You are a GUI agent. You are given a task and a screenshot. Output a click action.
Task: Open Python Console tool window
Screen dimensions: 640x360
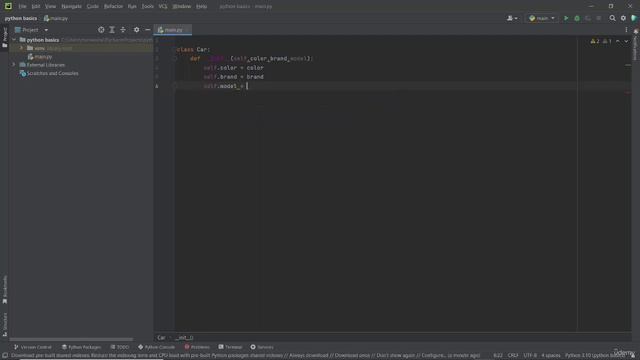pyautogui.click(x=156, y=347)
